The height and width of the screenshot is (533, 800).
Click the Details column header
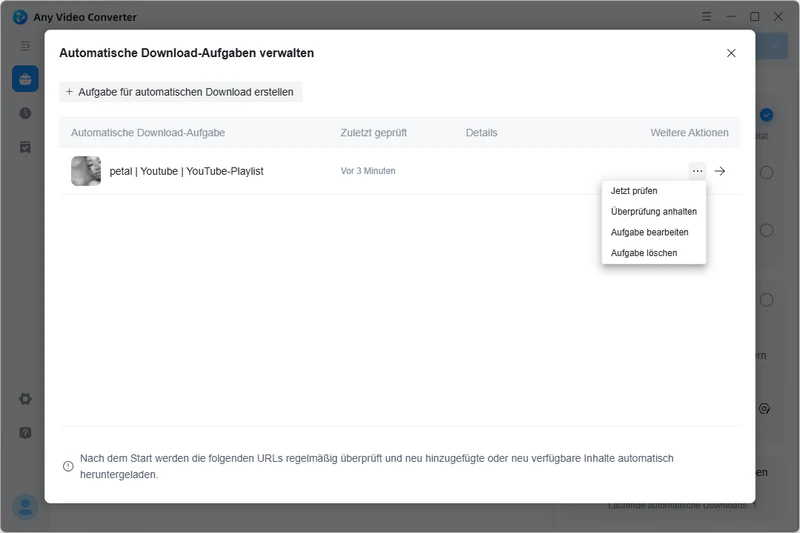[481, 133]
